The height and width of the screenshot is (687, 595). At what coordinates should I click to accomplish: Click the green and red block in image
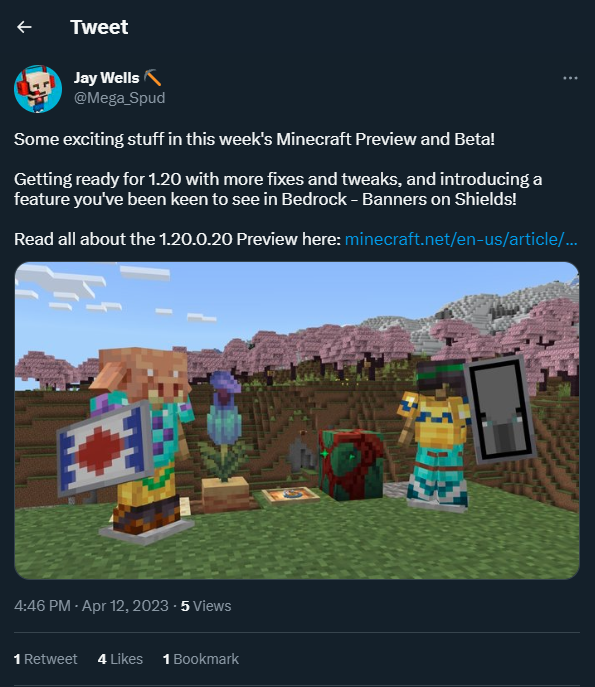[x=352, y=464]
